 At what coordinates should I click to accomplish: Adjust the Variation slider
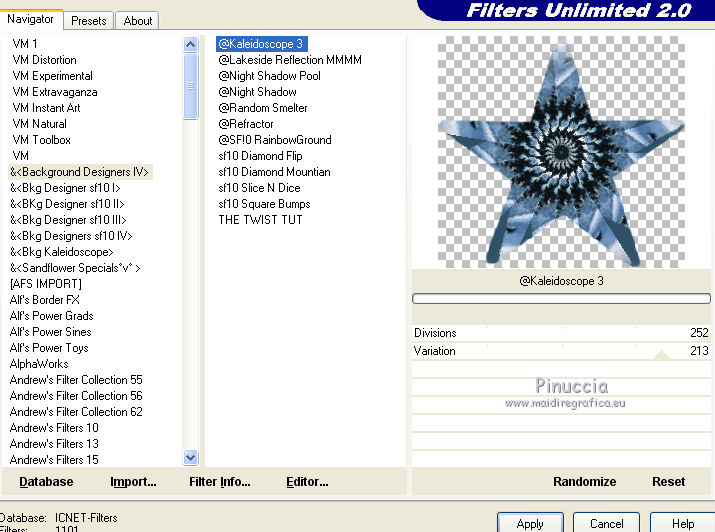pyautogui.click(x=561, y=351)
